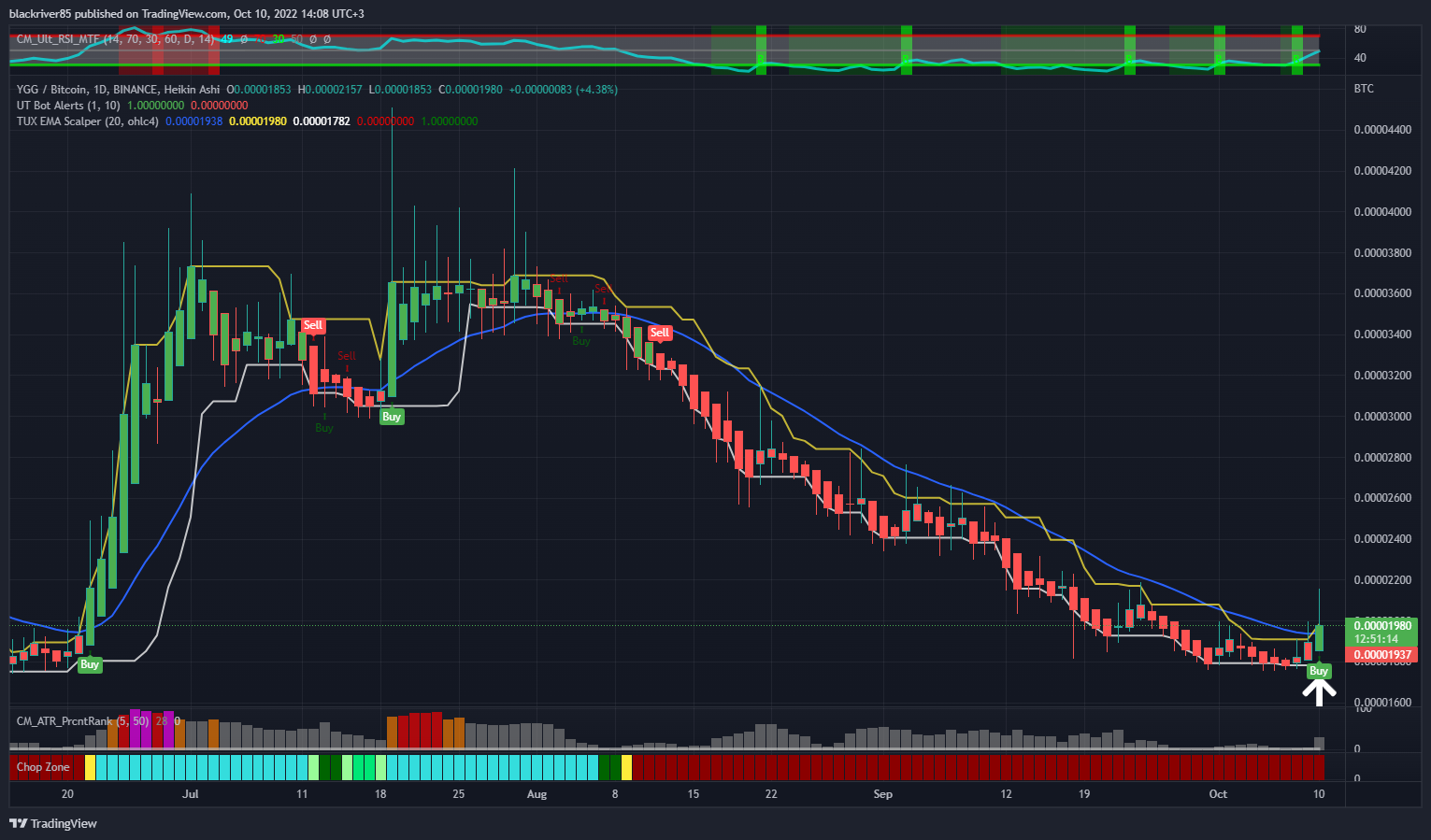This screenshot has height=840, width=1431.
Task: Click the 0.00004000 price axis label
Action: [1382, 212]
